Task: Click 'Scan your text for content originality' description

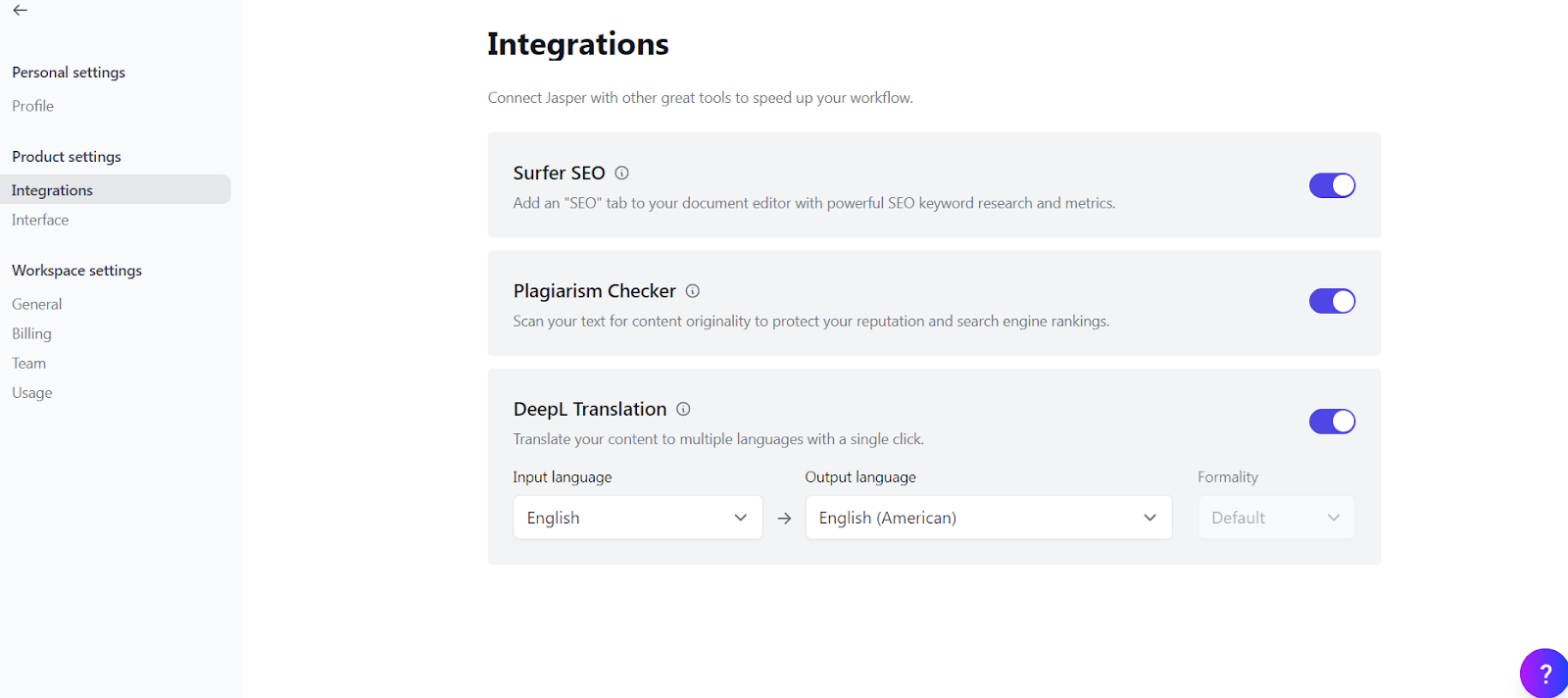Action: tap(811, 322)
